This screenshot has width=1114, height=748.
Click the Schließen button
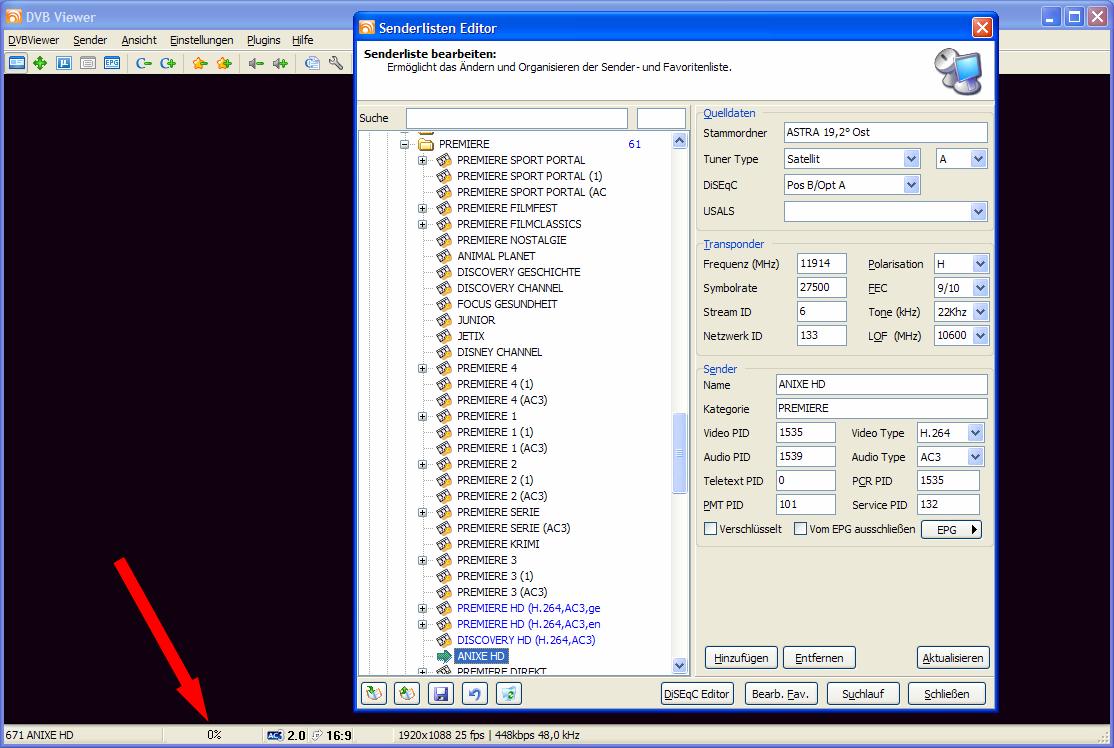947,693
